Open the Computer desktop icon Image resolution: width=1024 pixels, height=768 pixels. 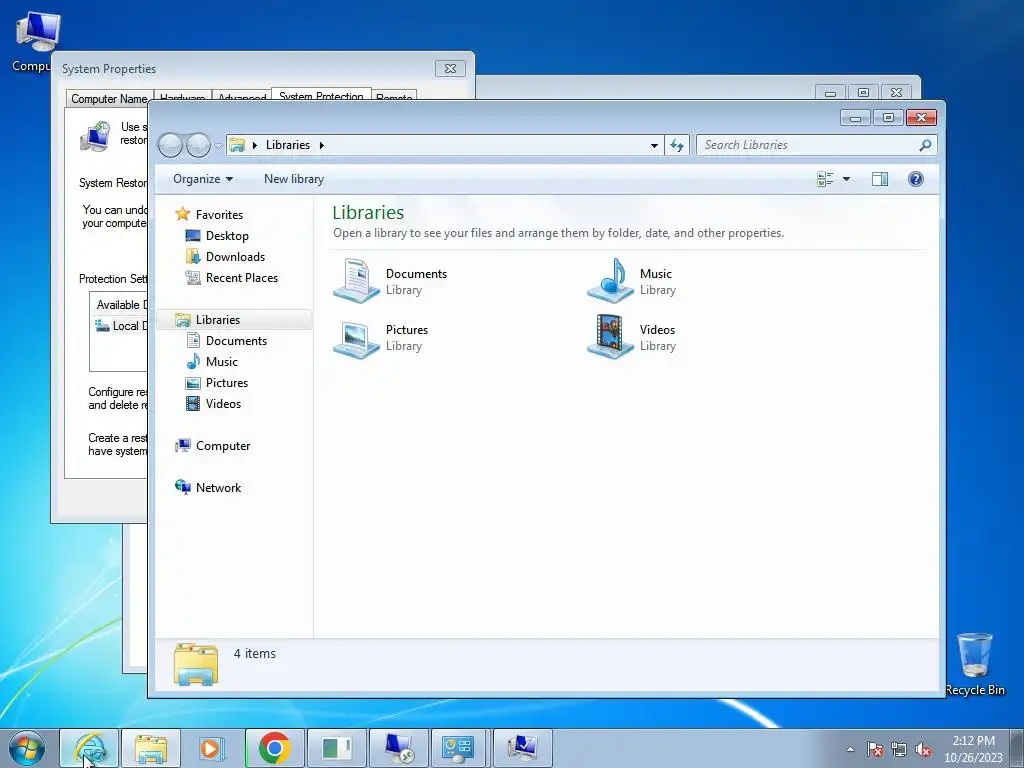point(36,41)
